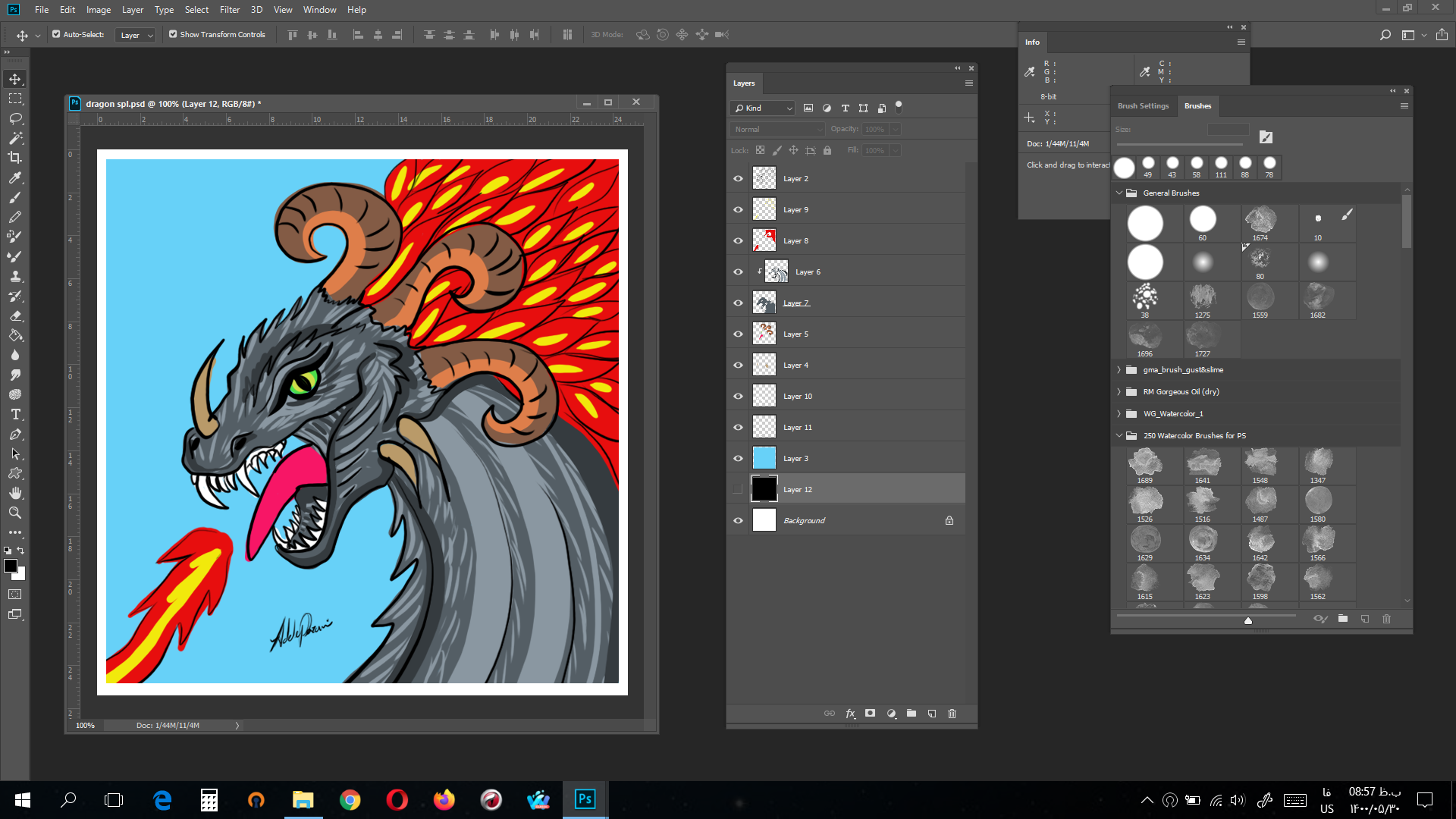
Task: Select watercolor brush 1689 thumbnail
Action: click(1145, 466)
